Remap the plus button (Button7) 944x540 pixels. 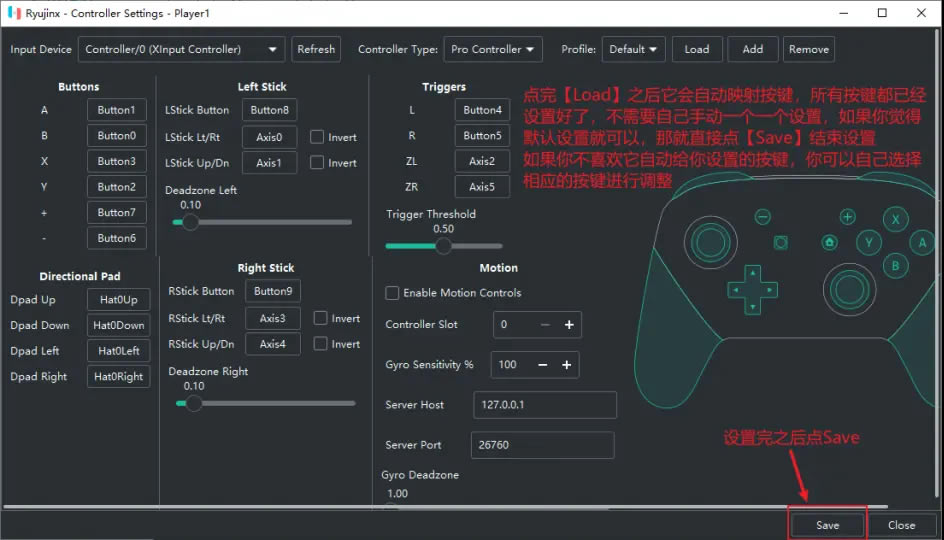117,213
